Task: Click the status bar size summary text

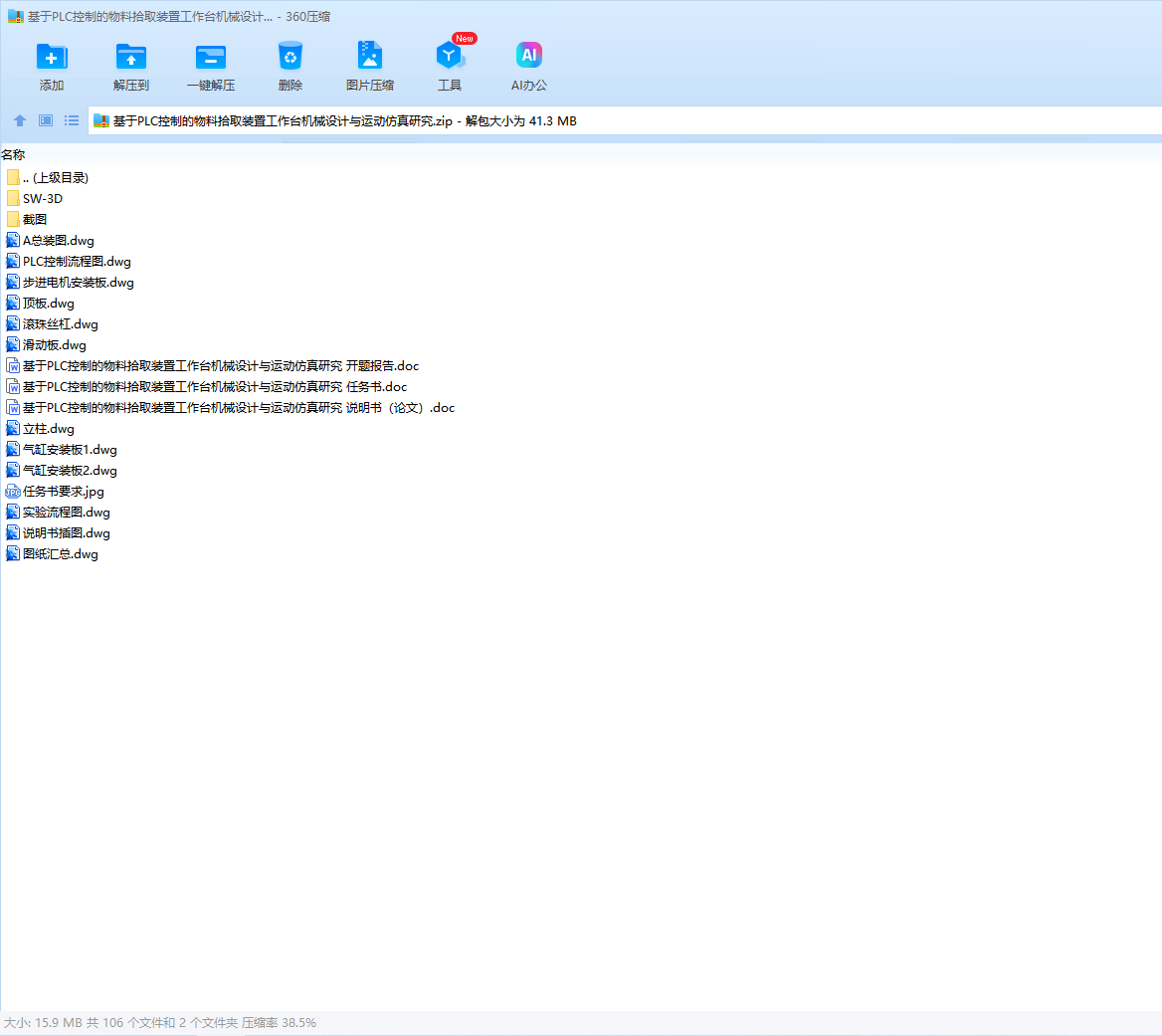Action: 160,1023
